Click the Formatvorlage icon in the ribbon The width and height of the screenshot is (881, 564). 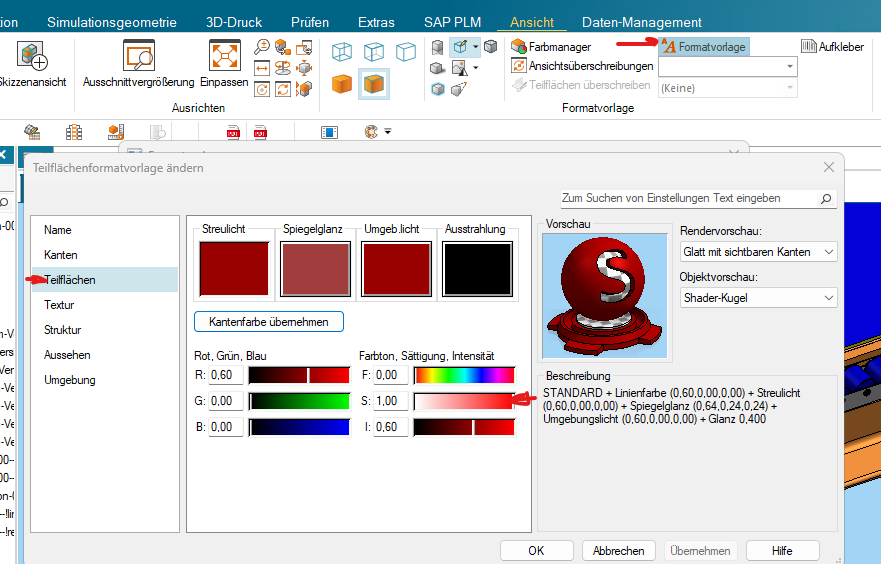point(668,47)
